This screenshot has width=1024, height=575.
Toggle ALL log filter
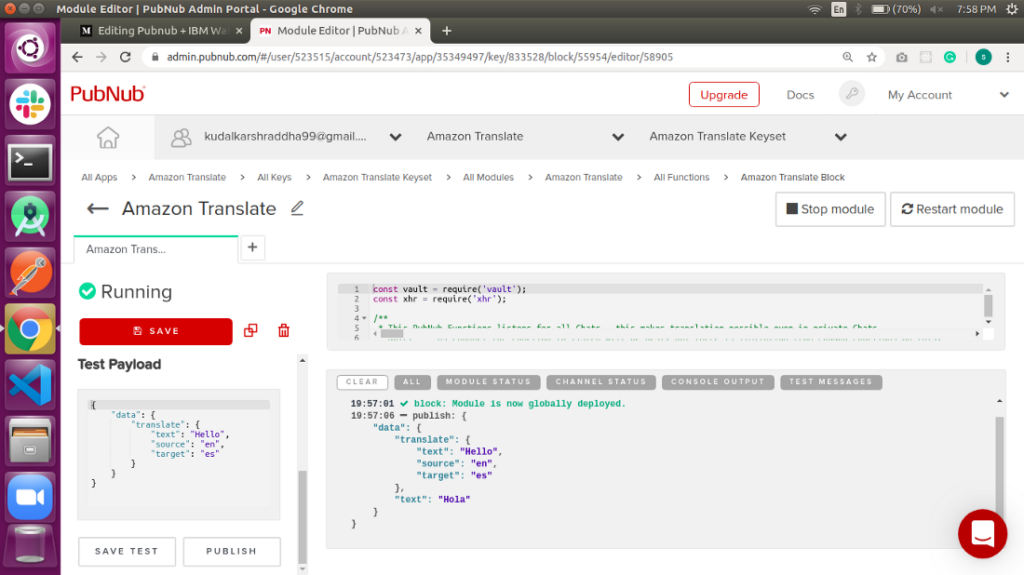412,382
